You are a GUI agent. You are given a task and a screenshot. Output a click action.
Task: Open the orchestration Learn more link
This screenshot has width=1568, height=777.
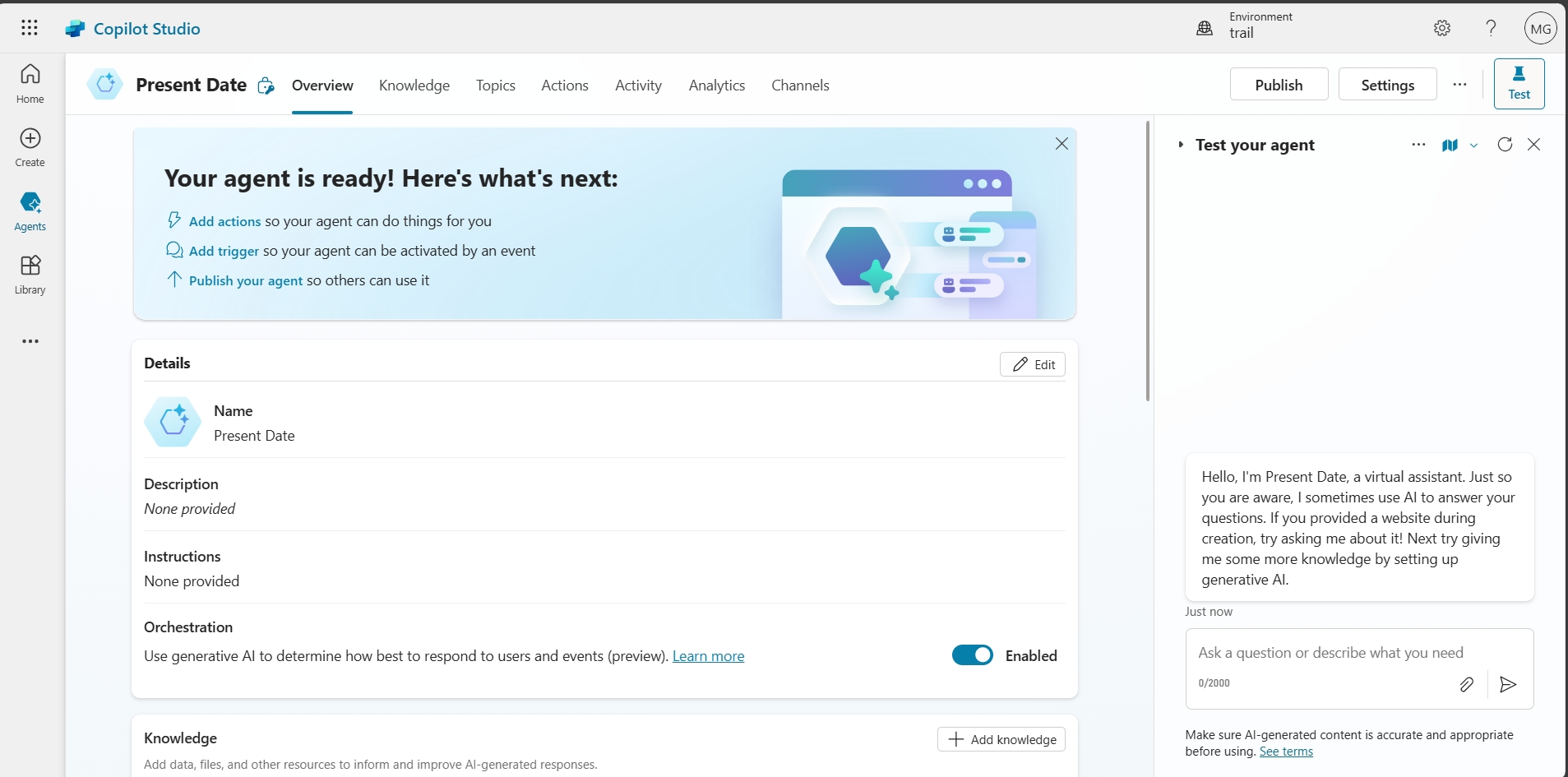708,656
